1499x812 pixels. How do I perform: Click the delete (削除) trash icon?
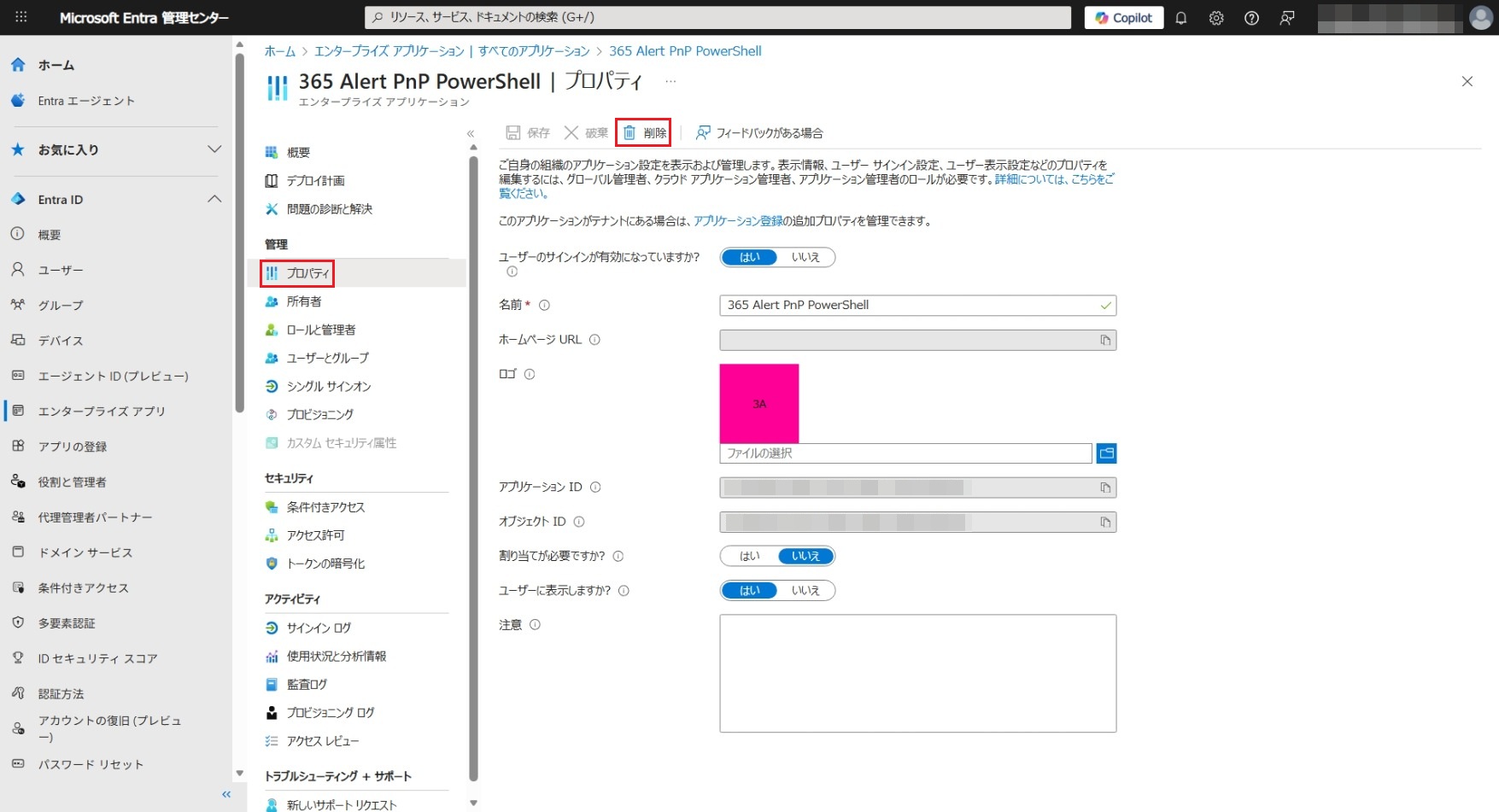(x=629, y=132)
